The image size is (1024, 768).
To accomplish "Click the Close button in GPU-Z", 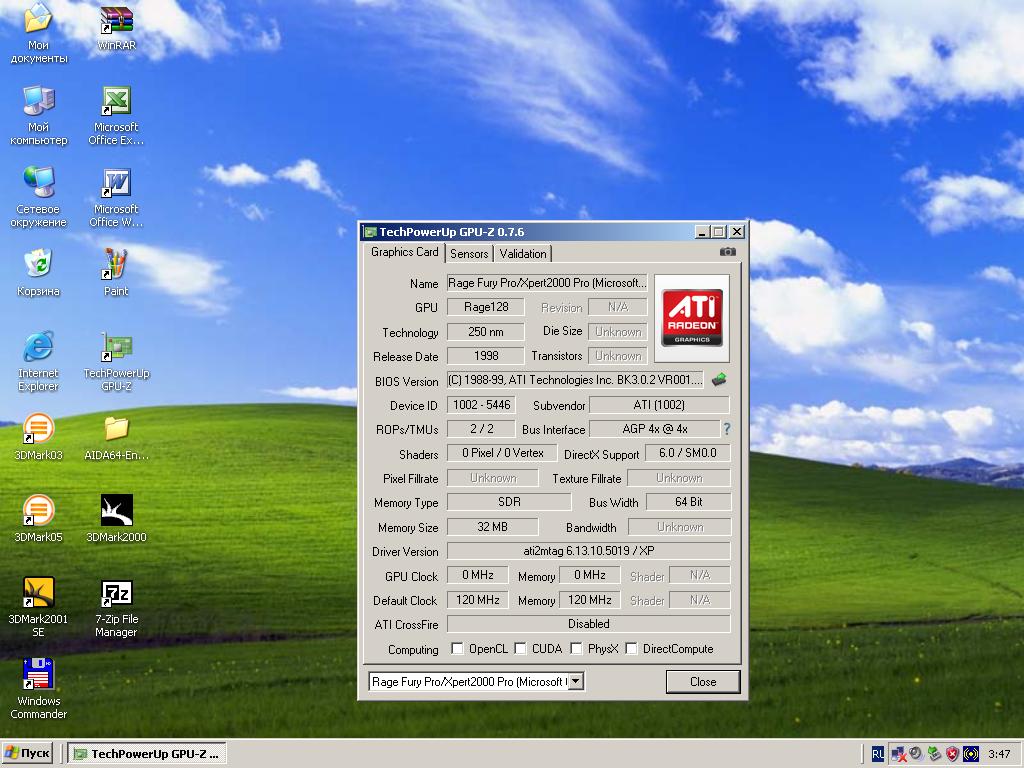I will tap(703, 681).
